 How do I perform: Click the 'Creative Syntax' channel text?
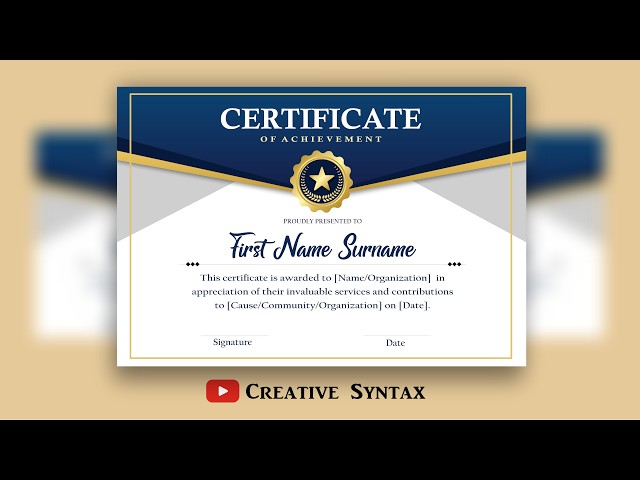coord(335,392)
